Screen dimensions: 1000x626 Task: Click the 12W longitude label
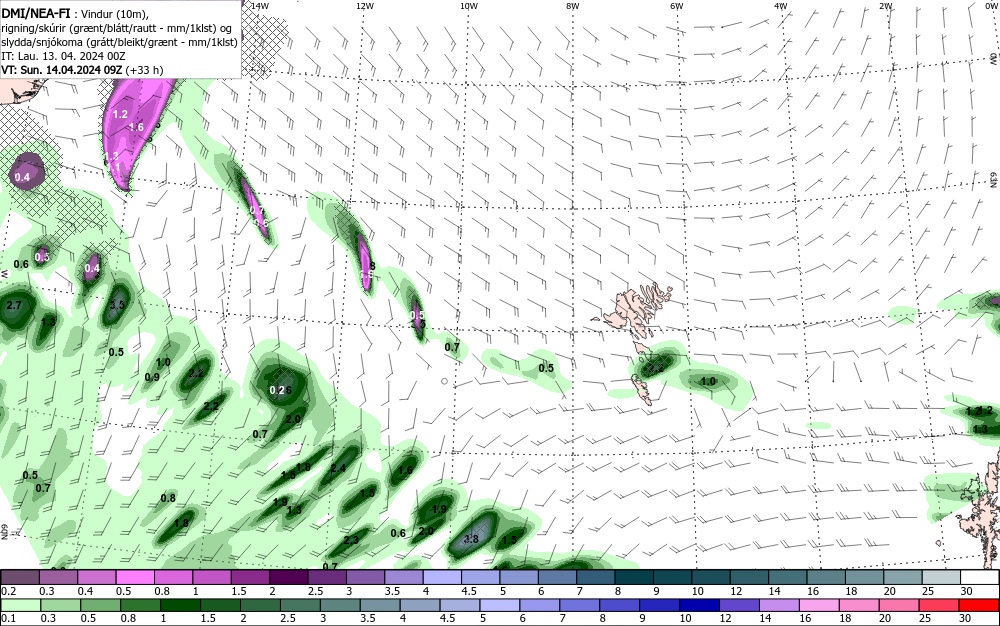(x=364, y=6)
